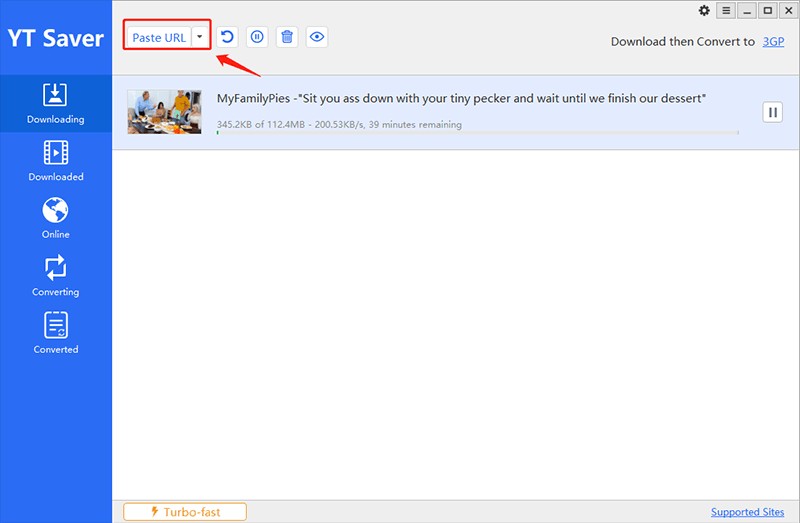800x523 pixels.
Task: Click the download progress bar
Action: [x=478, y=133]
